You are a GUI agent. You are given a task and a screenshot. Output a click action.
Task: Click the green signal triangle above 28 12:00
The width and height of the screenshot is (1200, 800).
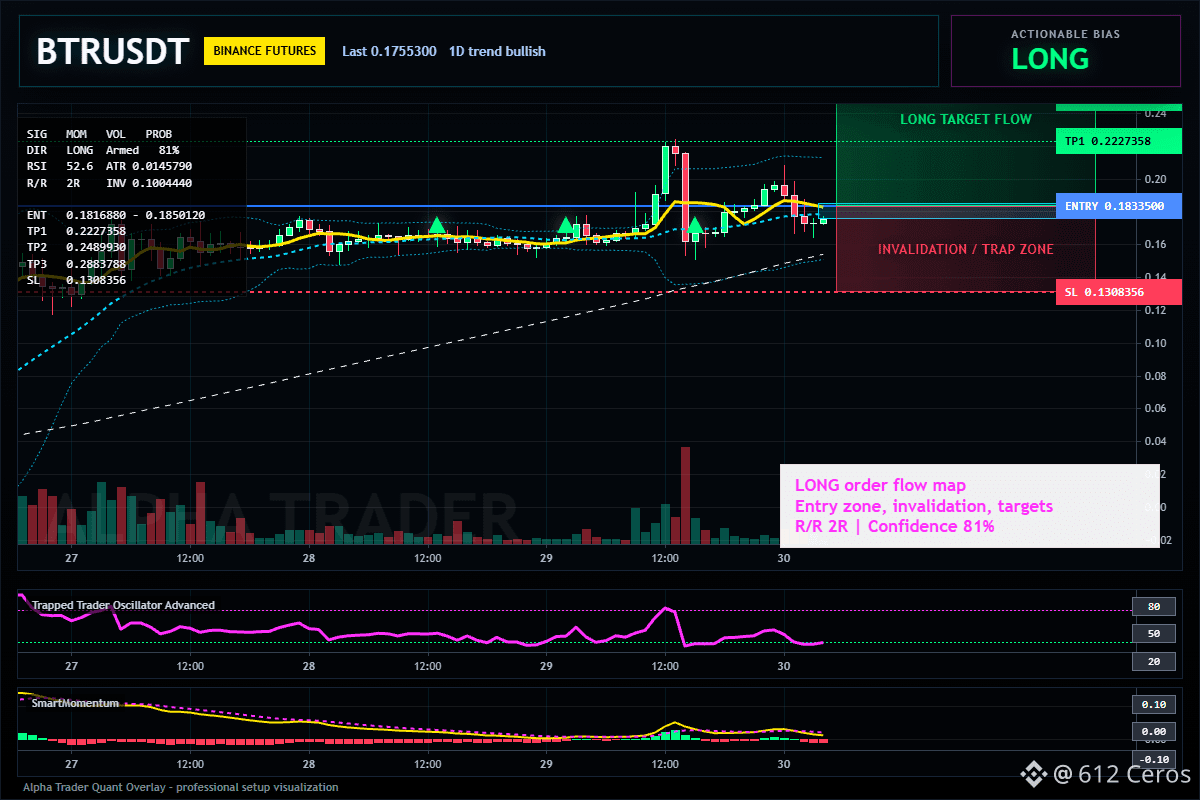point(437,225)
